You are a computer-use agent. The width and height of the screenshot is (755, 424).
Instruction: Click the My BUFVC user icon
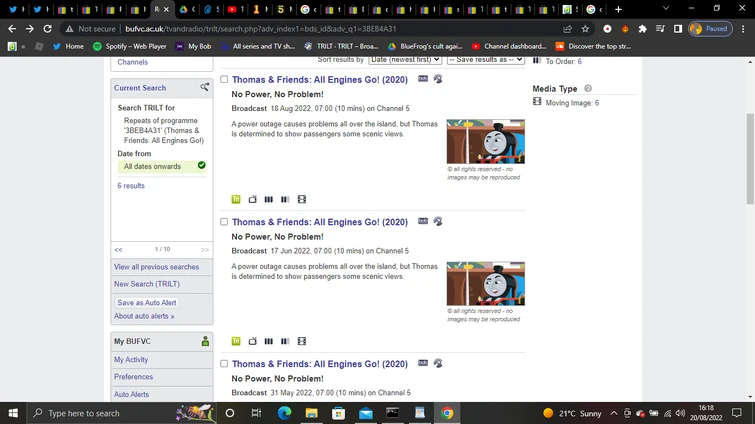[205, 341]
